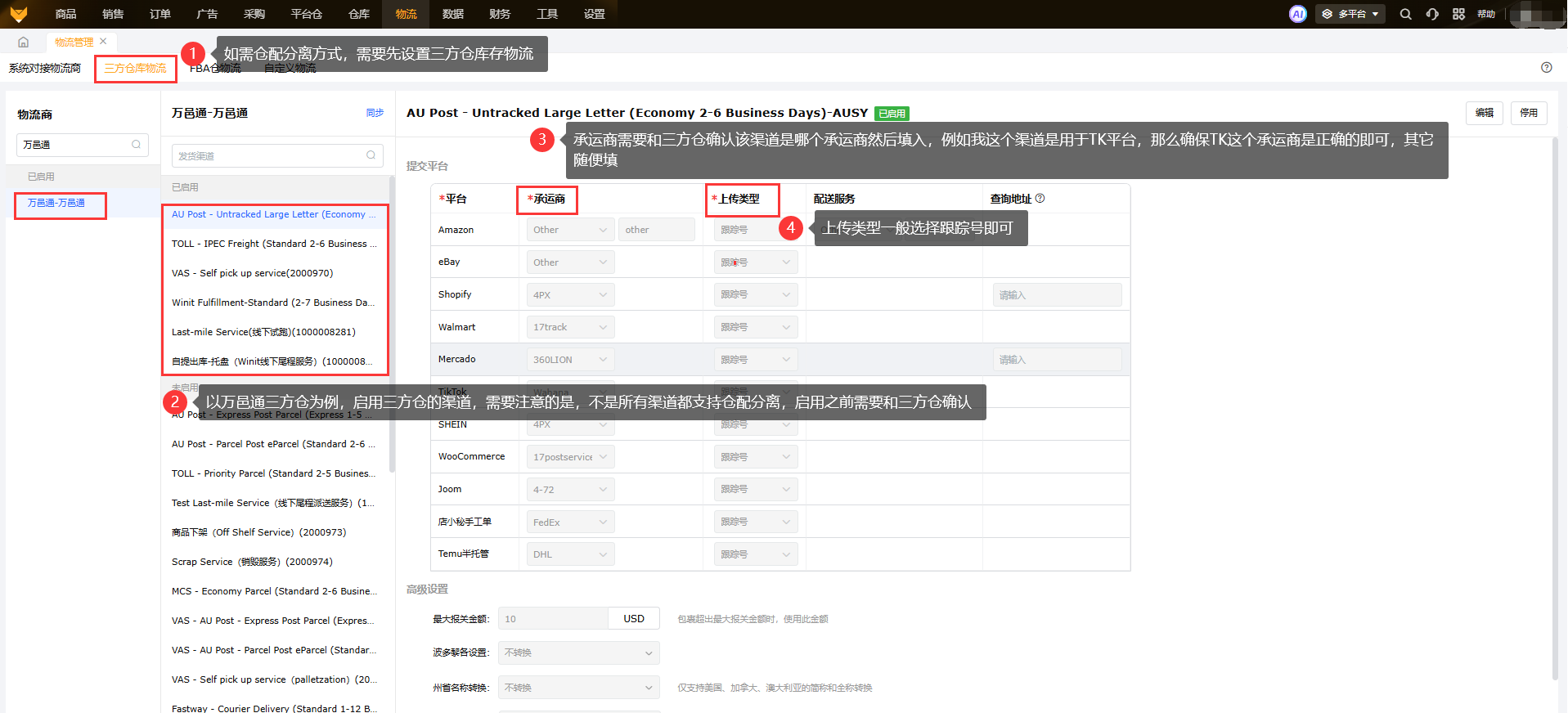Image resolution: width=1568 pixels, height=713 pixels.
Task: Click the fox logo in the top bar
Action: coord(19,14)
